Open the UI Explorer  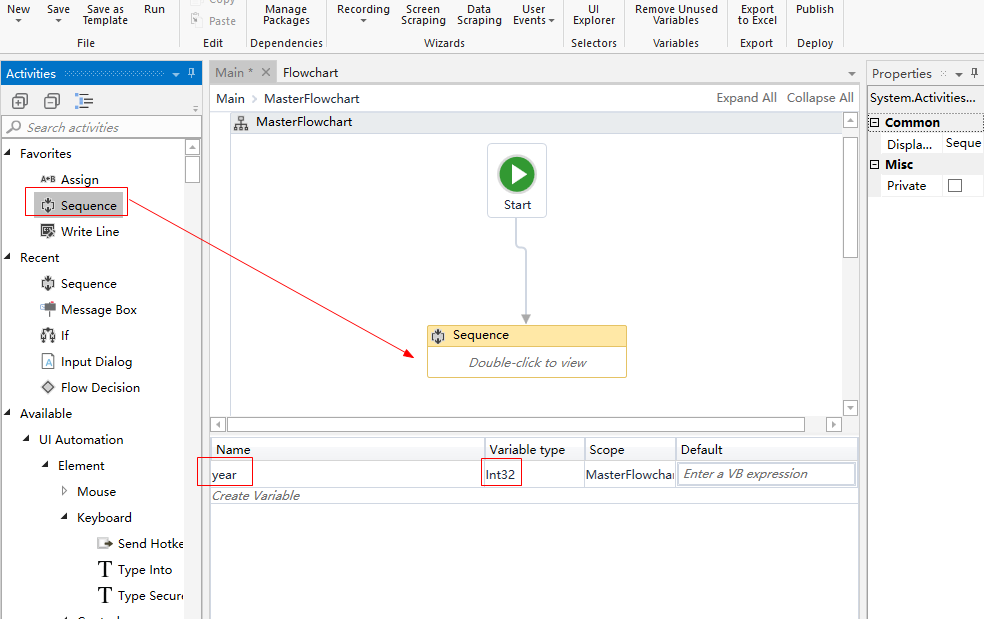coord(593,13)
